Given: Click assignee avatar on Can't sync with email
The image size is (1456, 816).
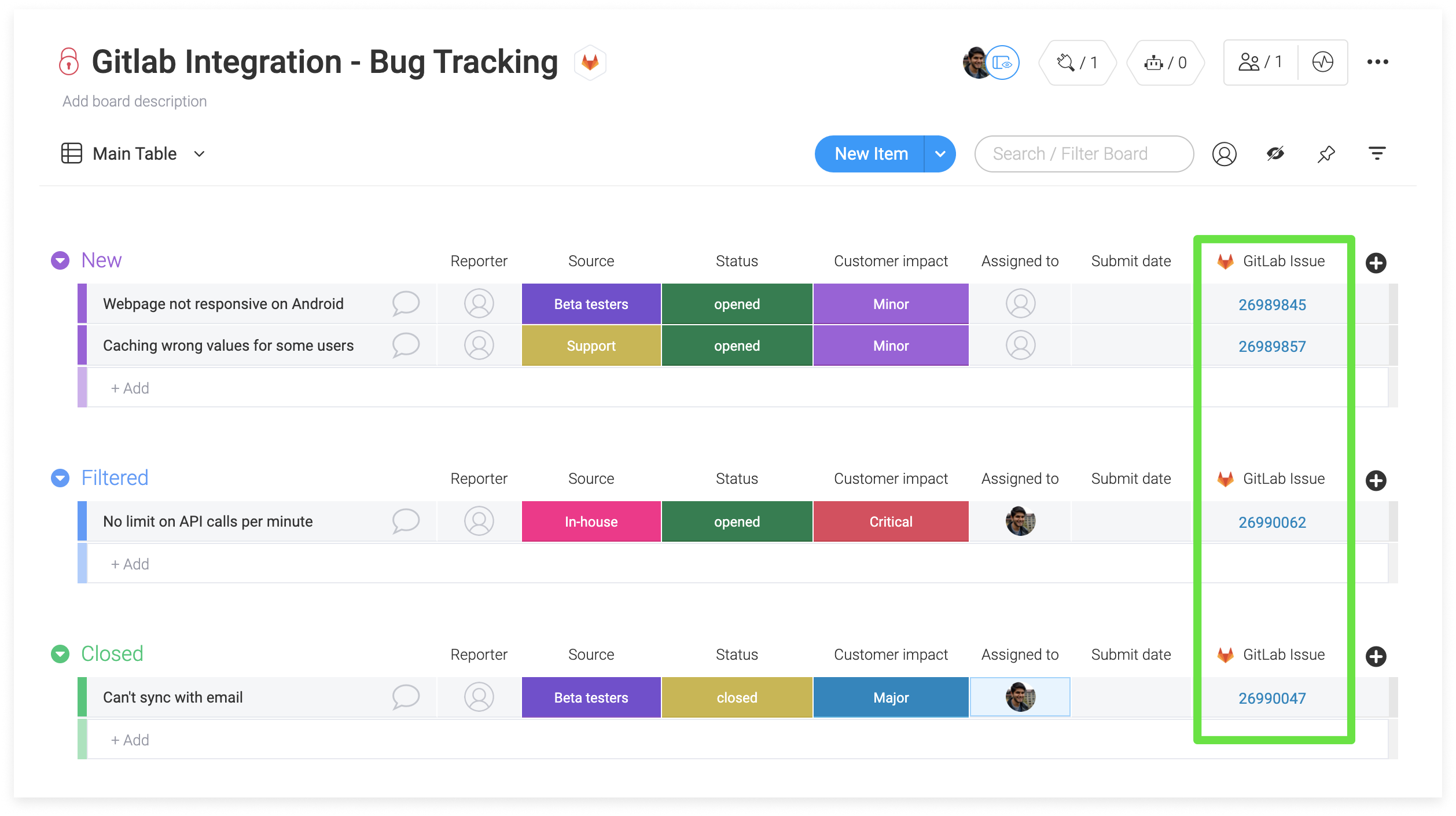Looking at the screenshot, I should (x=1020, y=697).
